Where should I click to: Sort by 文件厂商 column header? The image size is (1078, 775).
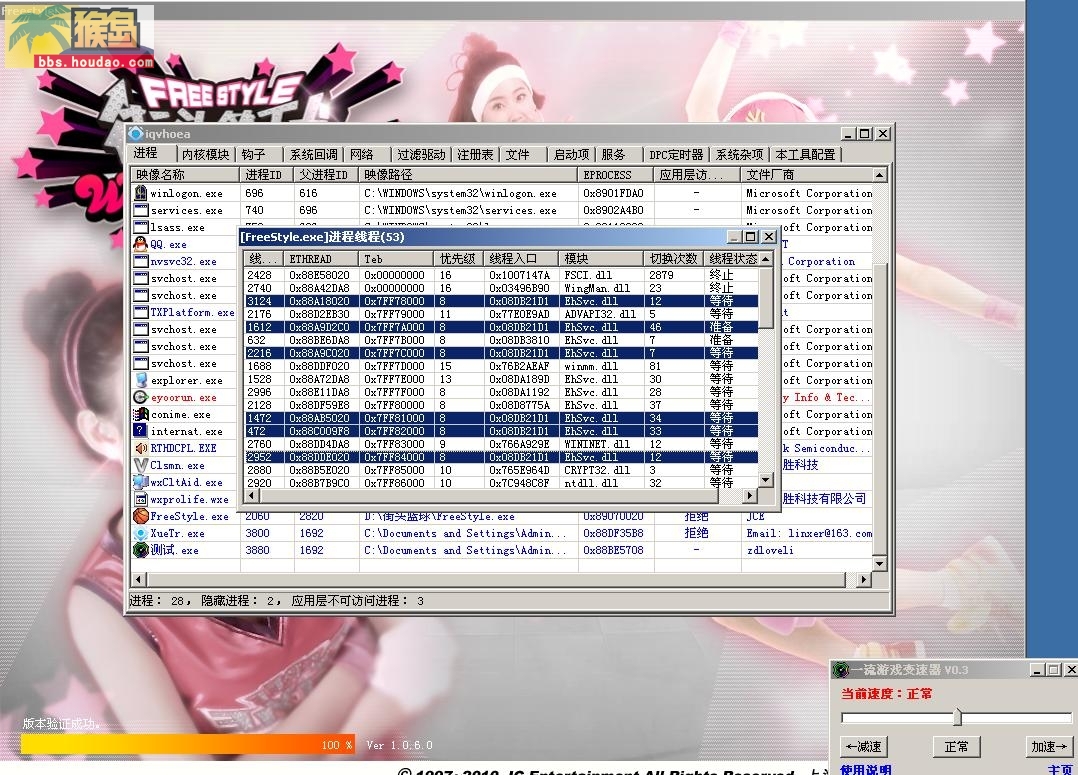pos(806,175)
